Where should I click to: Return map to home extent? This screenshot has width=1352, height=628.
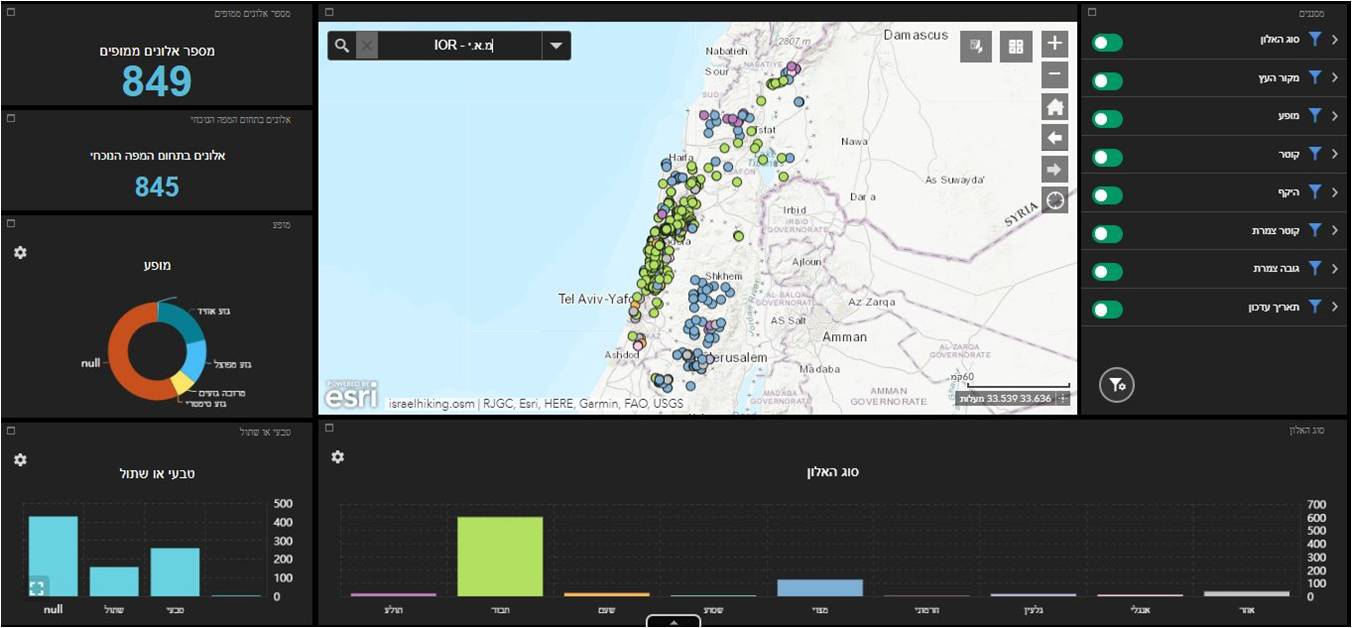click(1055, 106)
